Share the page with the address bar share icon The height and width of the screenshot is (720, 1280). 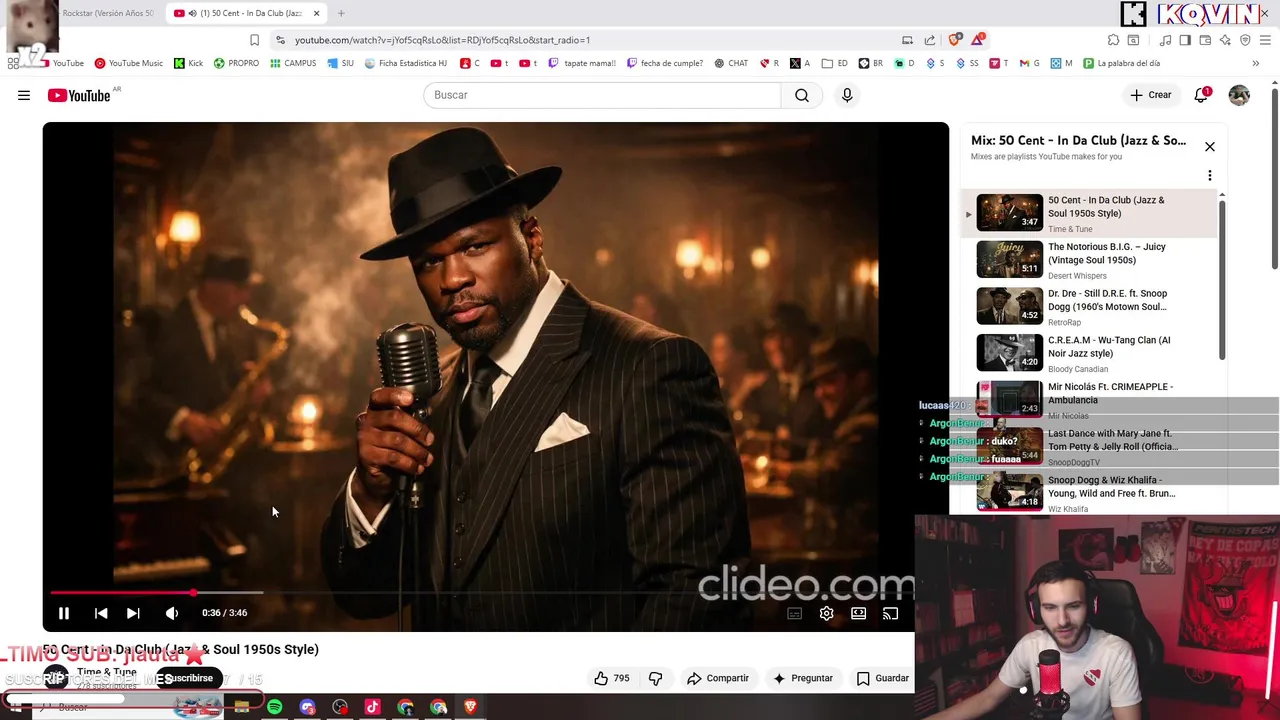click(930, 40)
